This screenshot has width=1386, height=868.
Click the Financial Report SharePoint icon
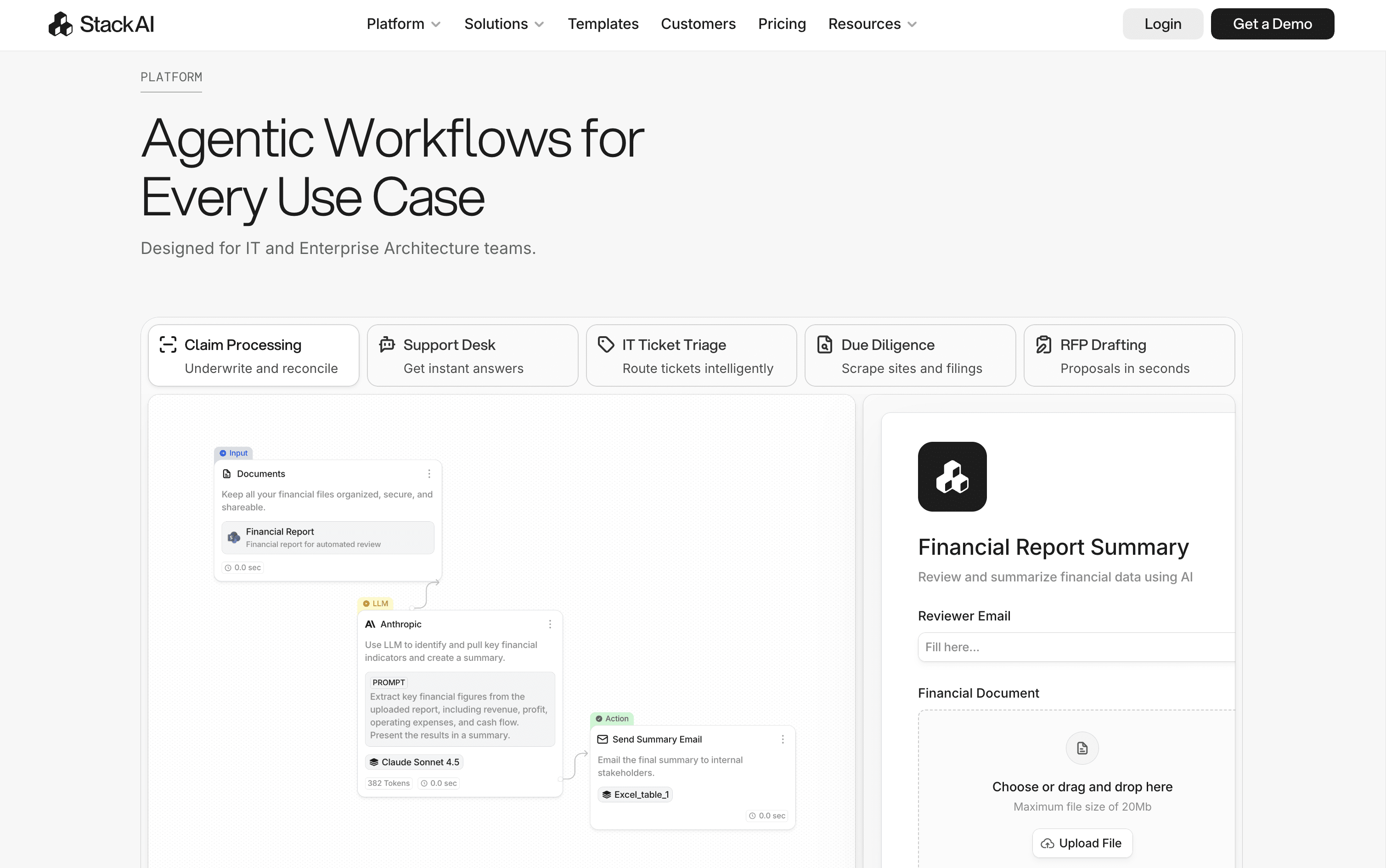234,537
